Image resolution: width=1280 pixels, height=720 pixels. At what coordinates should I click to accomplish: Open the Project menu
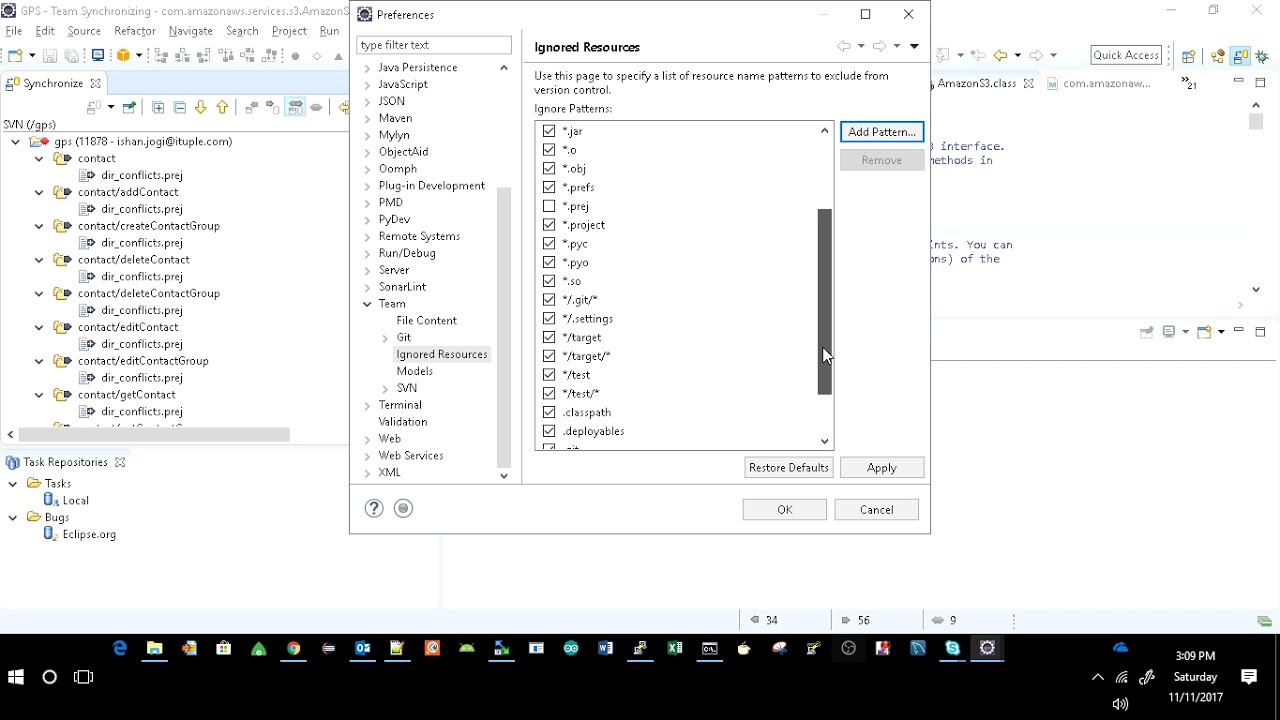pos(289,31)
